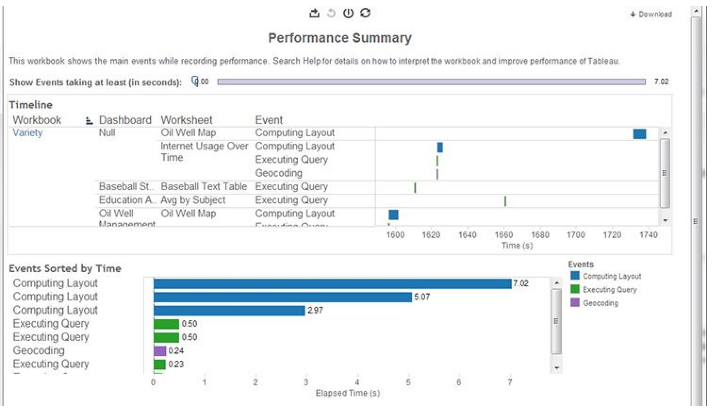The width and height of the screenshot is (718, 412).
Task: Click the Refresh icon in top toolbar
Action: (x=365, y=13)
